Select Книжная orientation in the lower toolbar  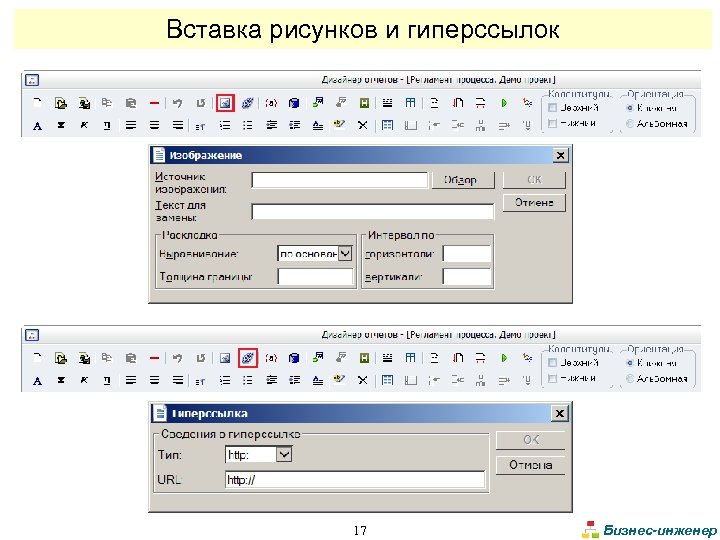[630, 363]
